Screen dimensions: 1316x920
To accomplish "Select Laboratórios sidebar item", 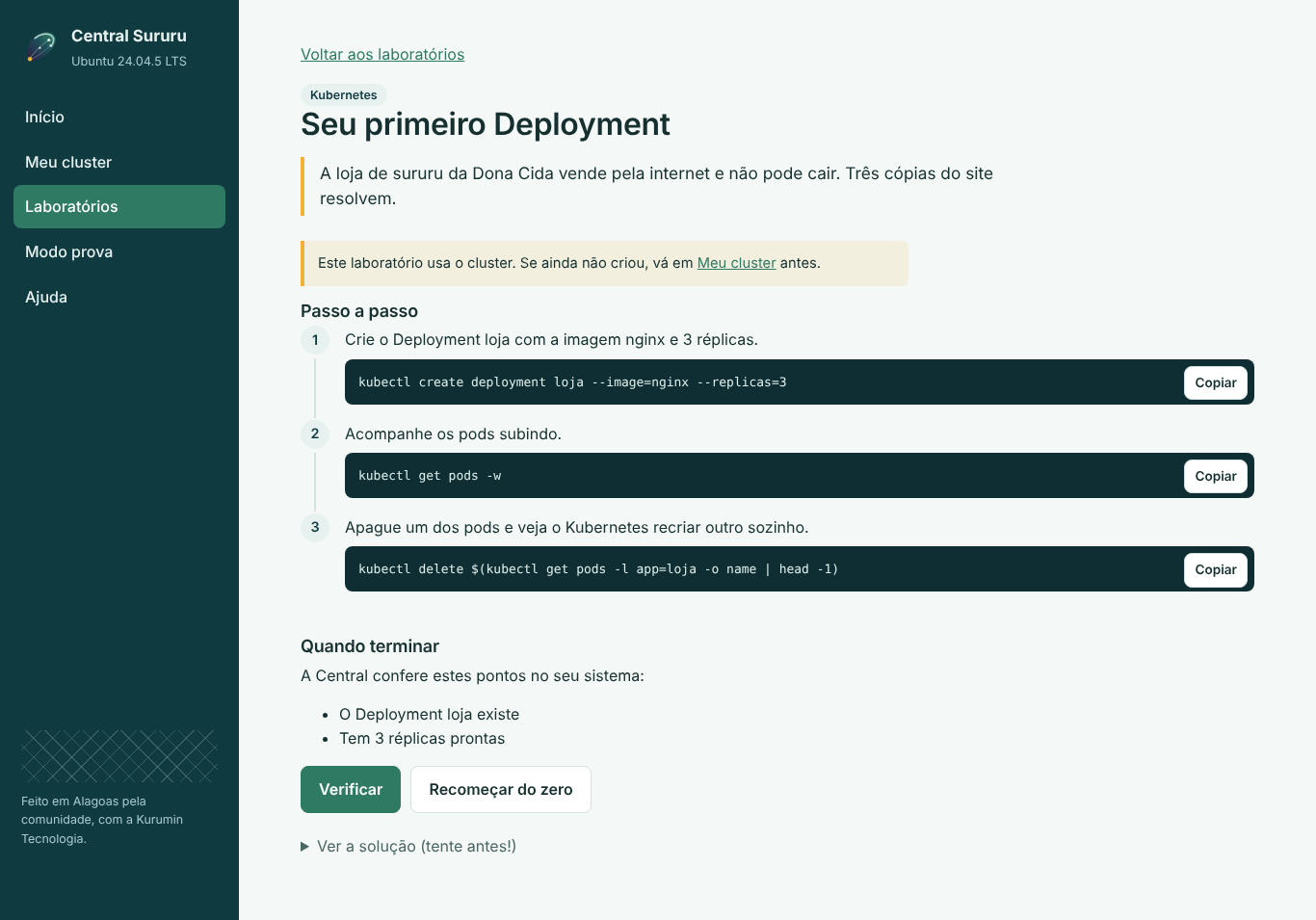I will pos(119,206).
